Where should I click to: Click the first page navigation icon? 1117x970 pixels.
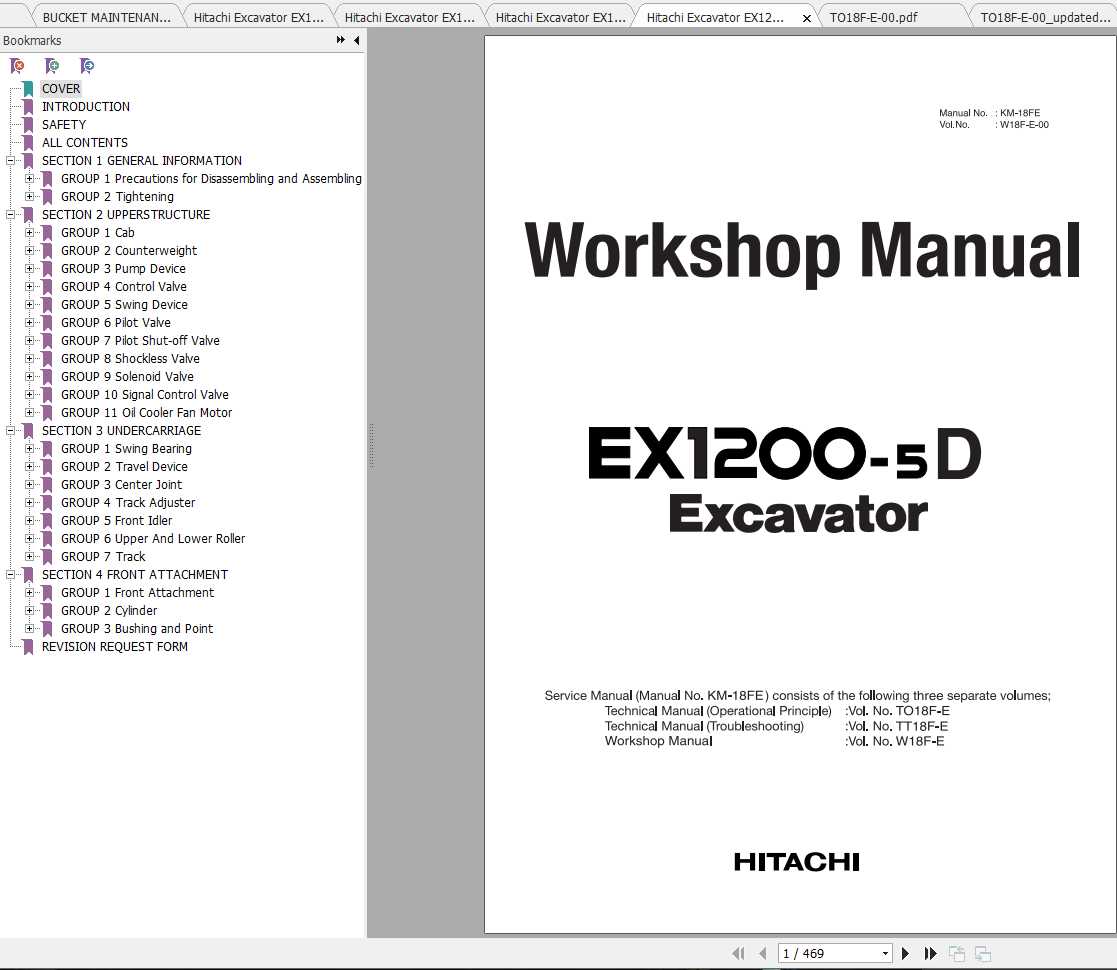[x=739, y=953]
